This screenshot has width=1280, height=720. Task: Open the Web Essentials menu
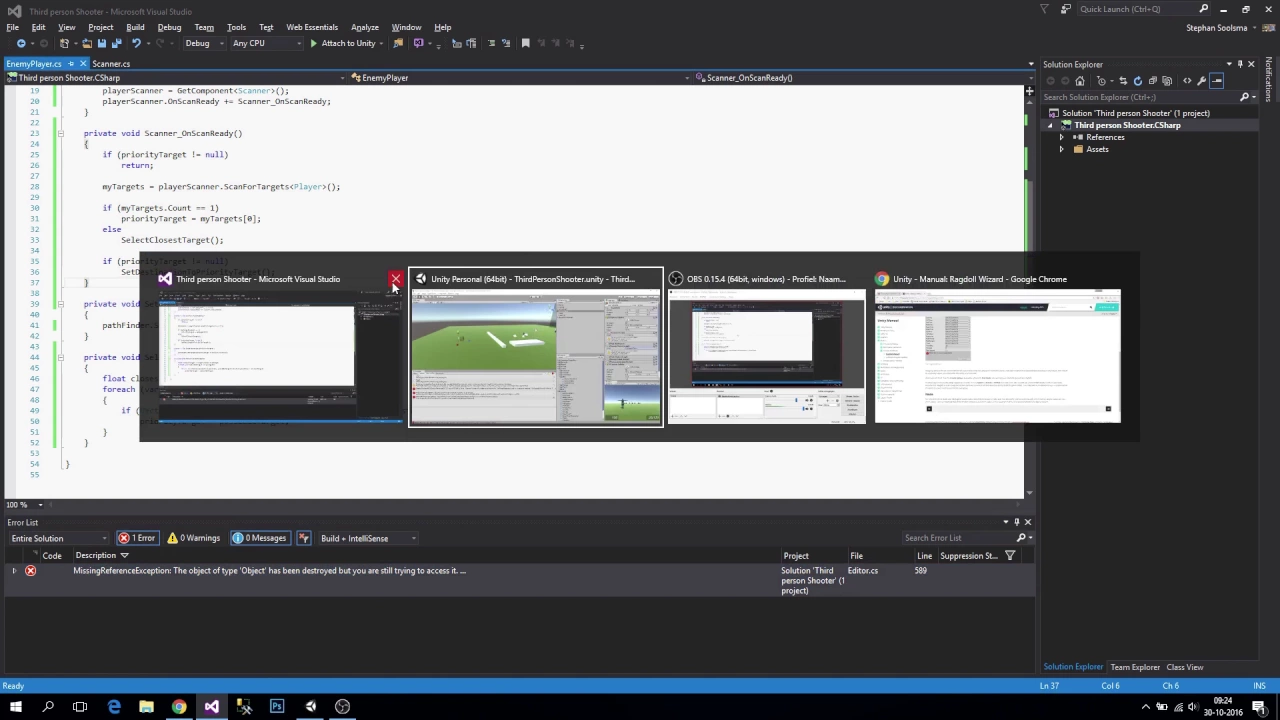click(x=312, y=27)
